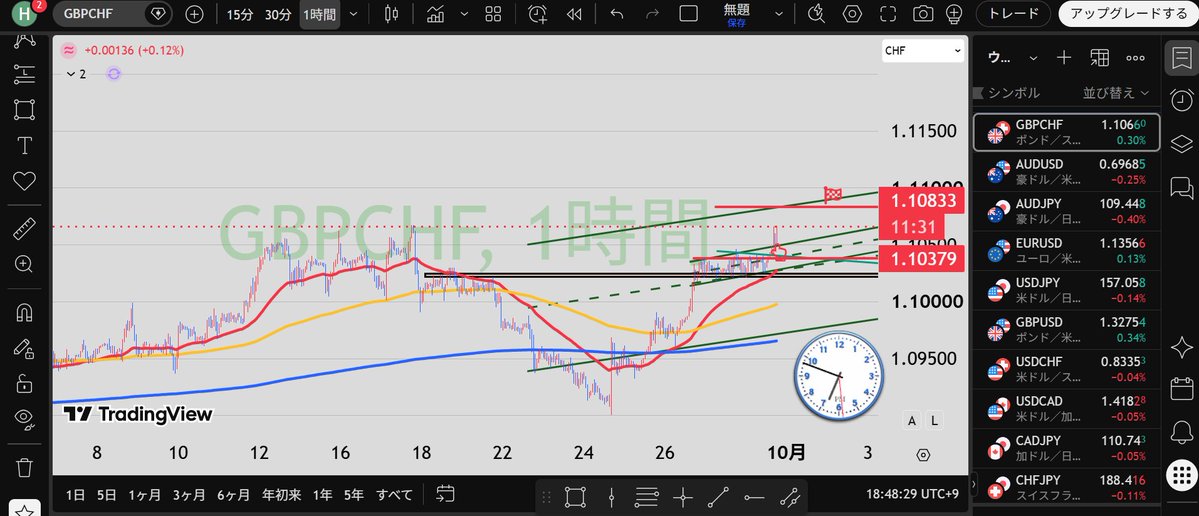
Task: Expand the layout management dropdown arrow
Action: tap(778, 14)
